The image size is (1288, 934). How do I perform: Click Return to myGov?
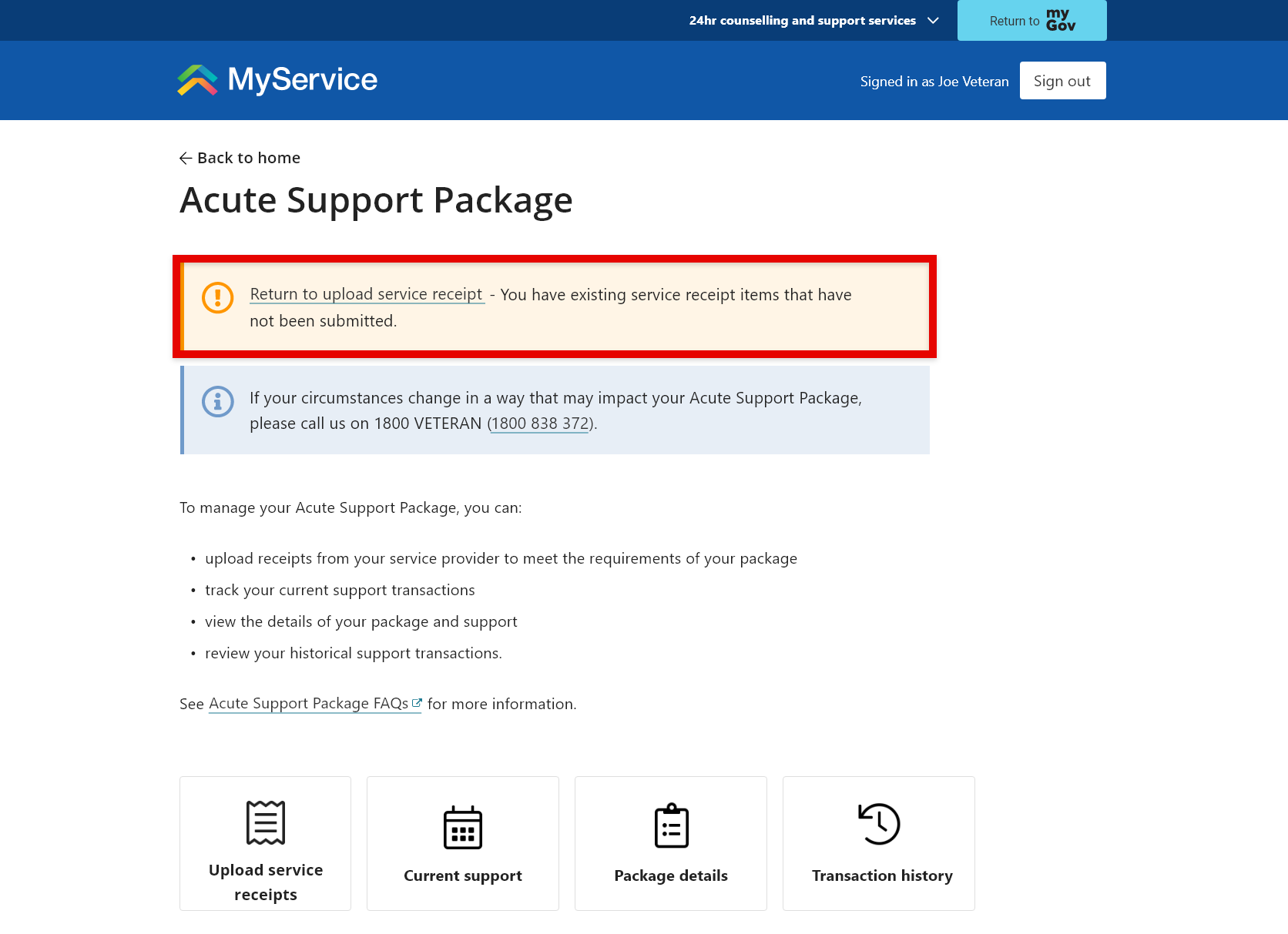[1031, 20]
